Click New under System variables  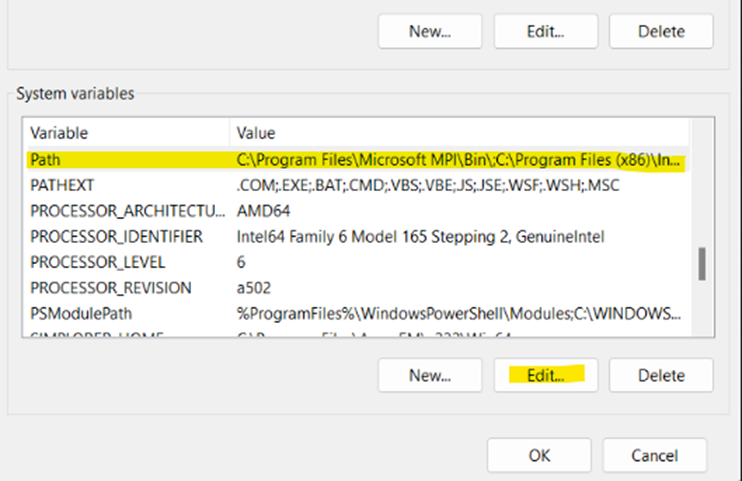pyautogui.click(x=430, y=376)
